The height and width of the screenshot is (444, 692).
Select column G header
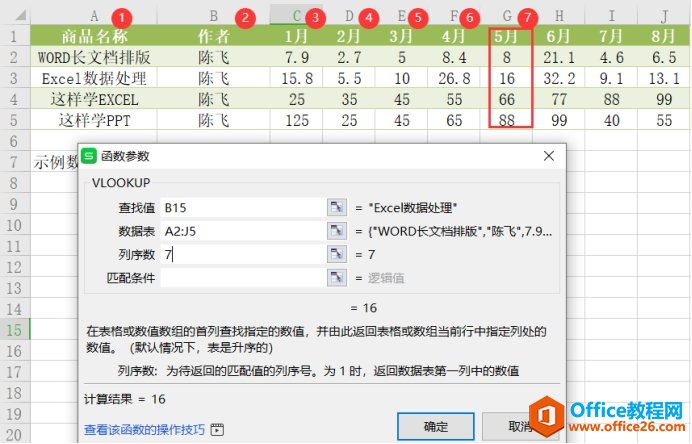[x=506, y=16]
